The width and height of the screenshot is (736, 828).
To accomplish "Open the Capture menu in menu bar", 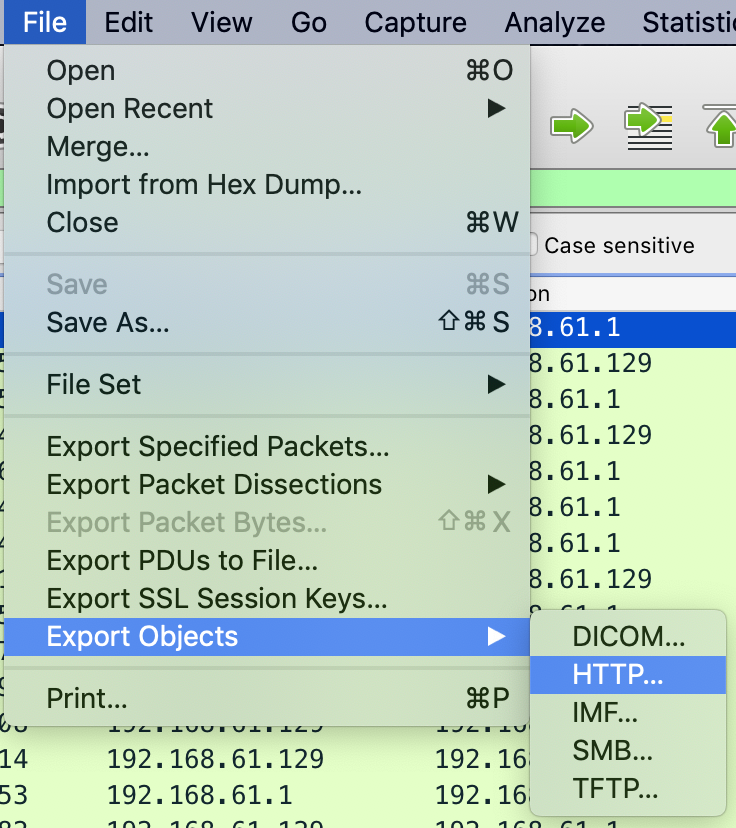I will (x=415, y=22).
